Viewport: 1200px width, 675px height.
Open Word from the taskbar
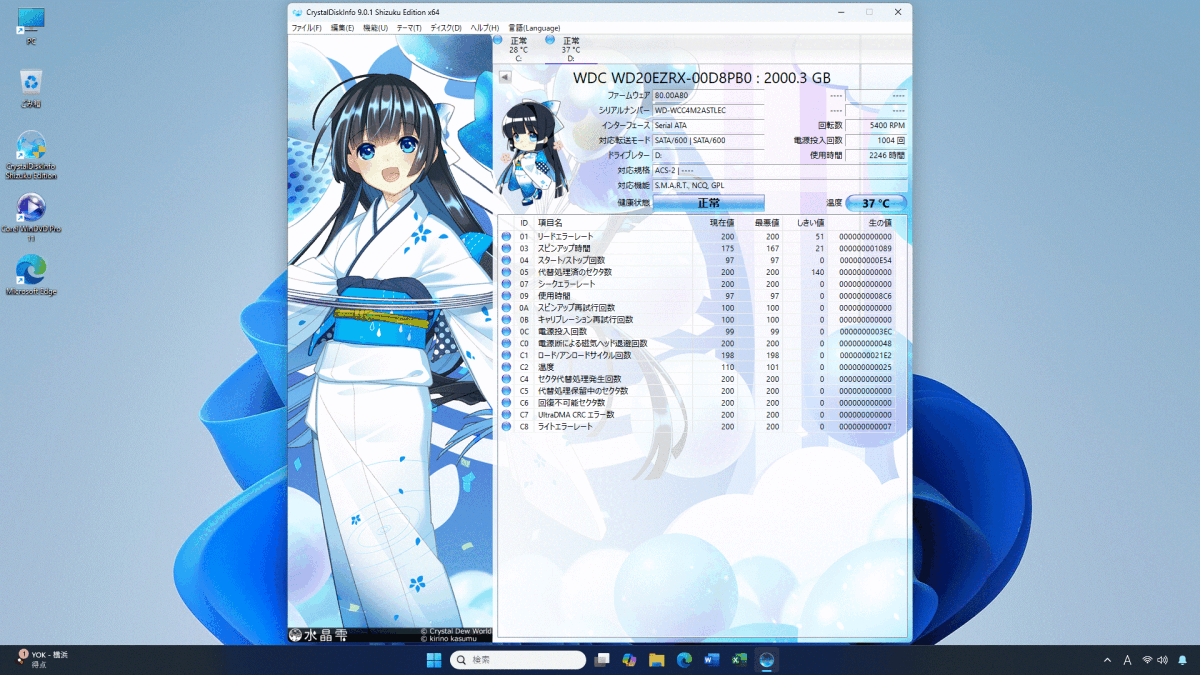click(712, 660)
